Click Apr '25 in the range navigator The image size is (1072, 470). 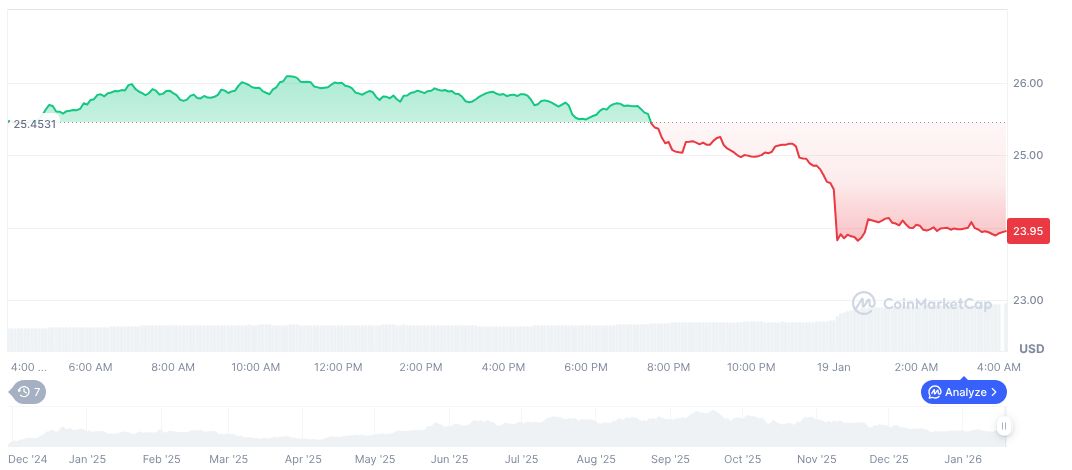coord(303,459)
